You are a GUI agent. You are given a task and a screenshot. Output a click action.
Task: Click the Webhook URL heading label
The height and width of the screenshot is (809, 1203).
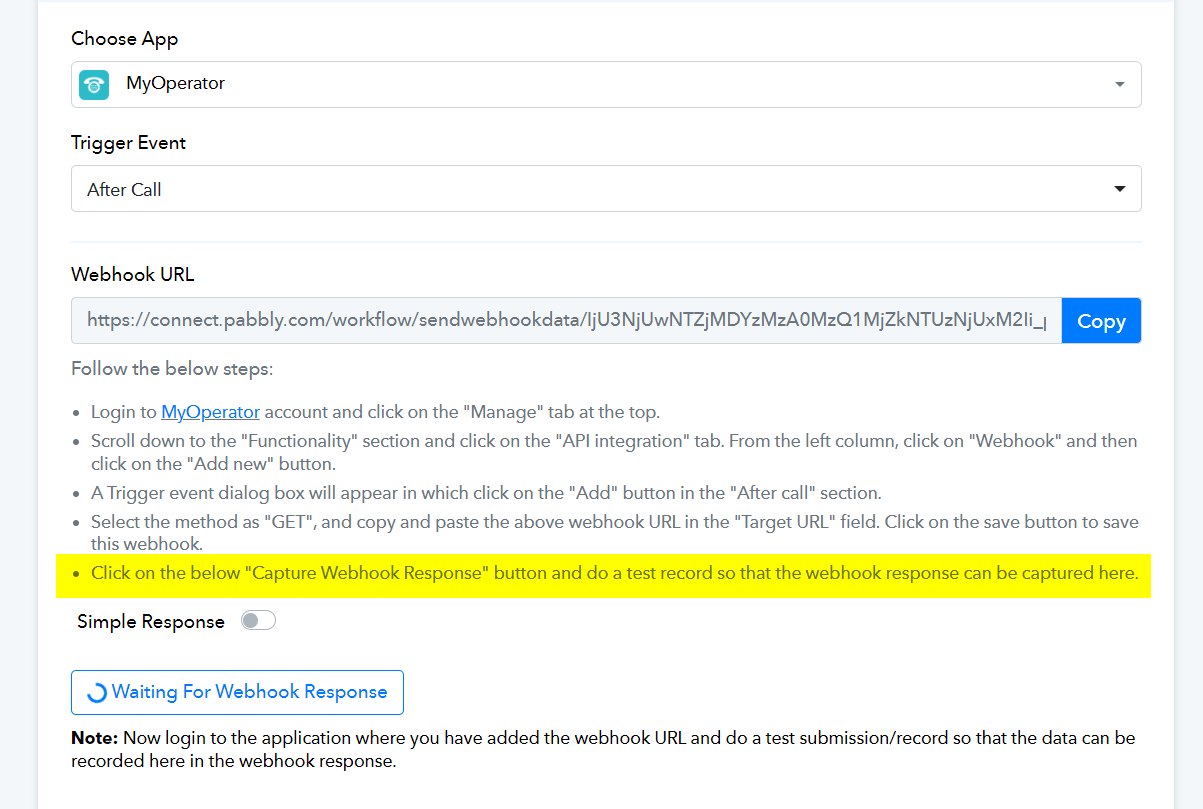(x=132, y=274)
